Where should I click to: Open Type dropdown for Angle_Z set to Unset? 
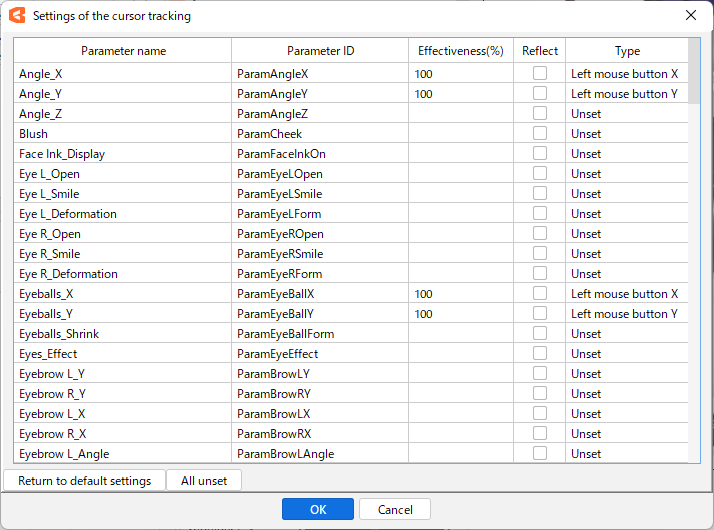click(x=625, y=113)
